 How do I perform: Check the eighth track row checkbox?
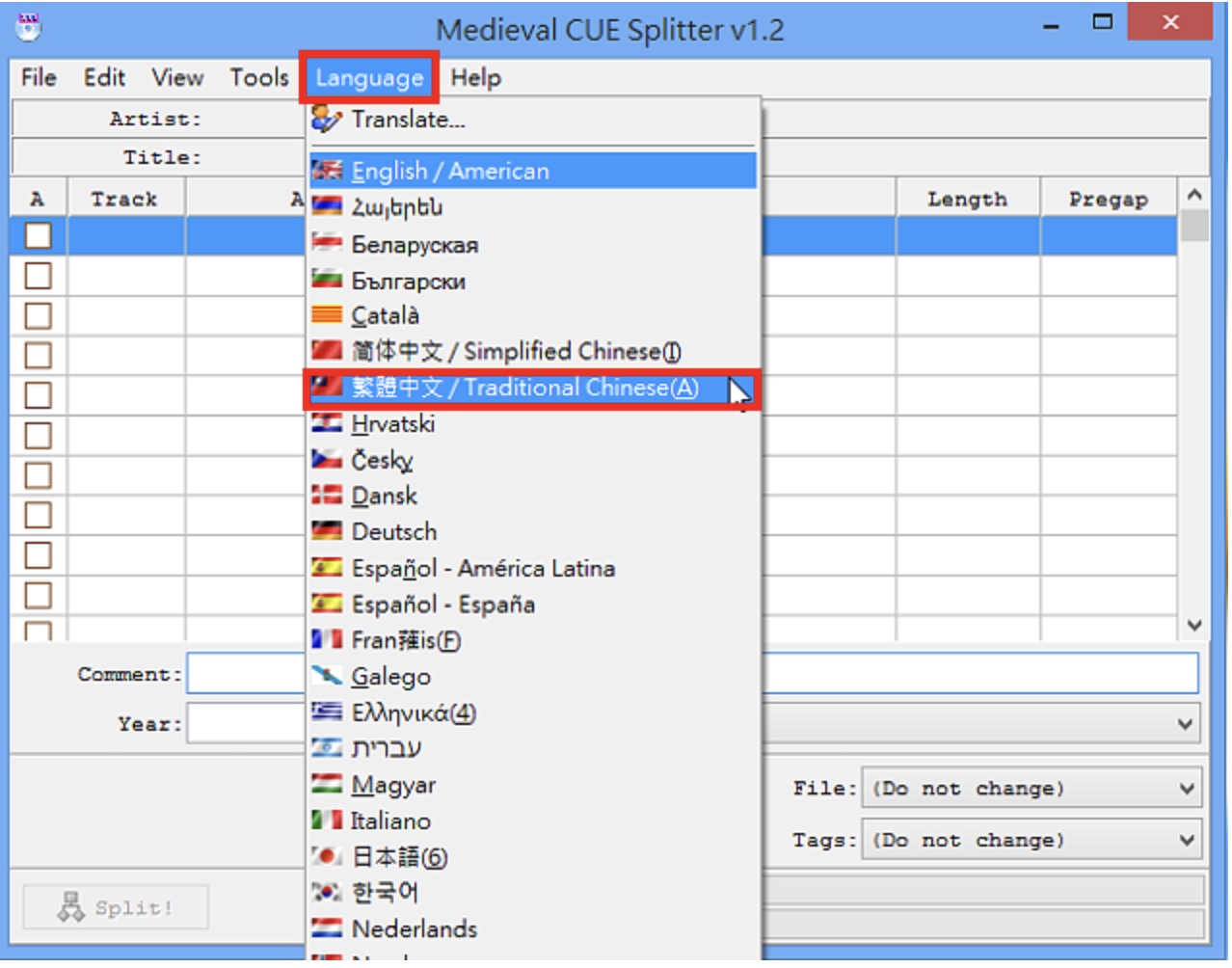point(38,515)
